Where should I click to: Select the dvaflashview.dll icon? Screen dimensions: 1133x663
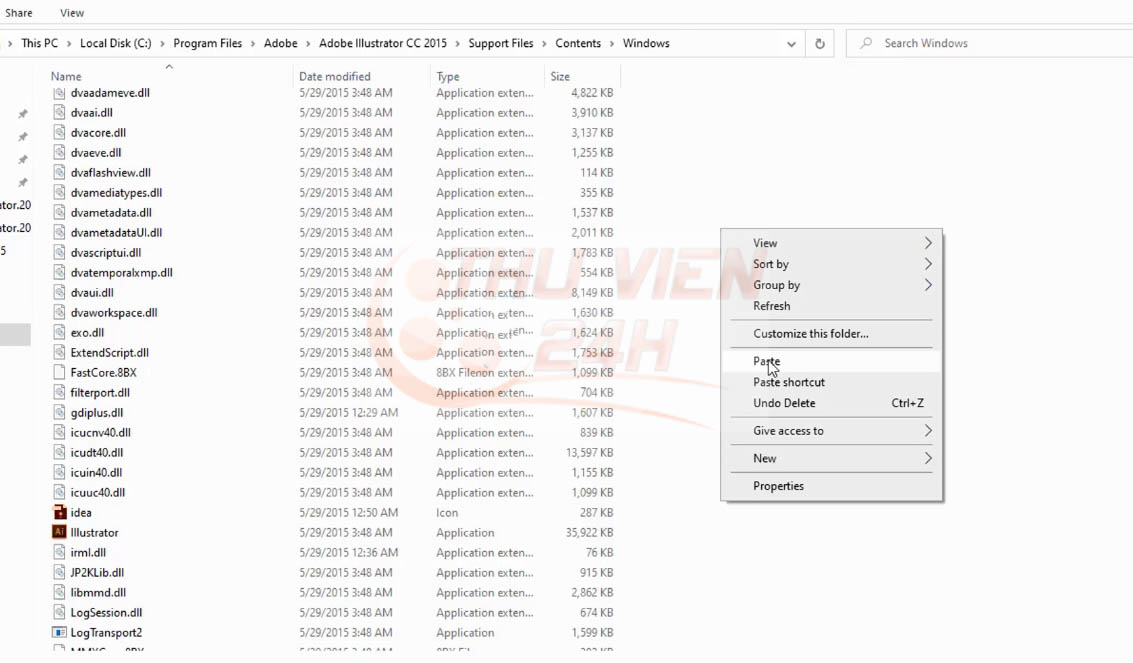pyautogui.click(x=59, y=173)
